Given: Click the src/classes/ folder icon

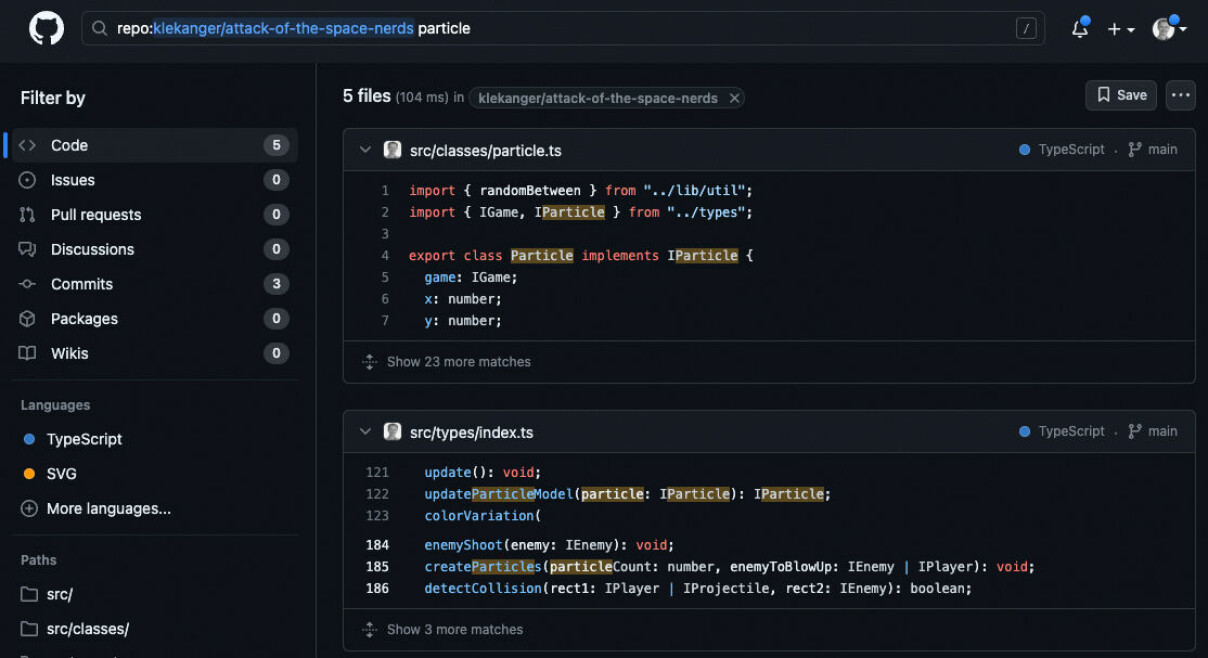Looking at the screenshot, I should (x=29, y=629).
